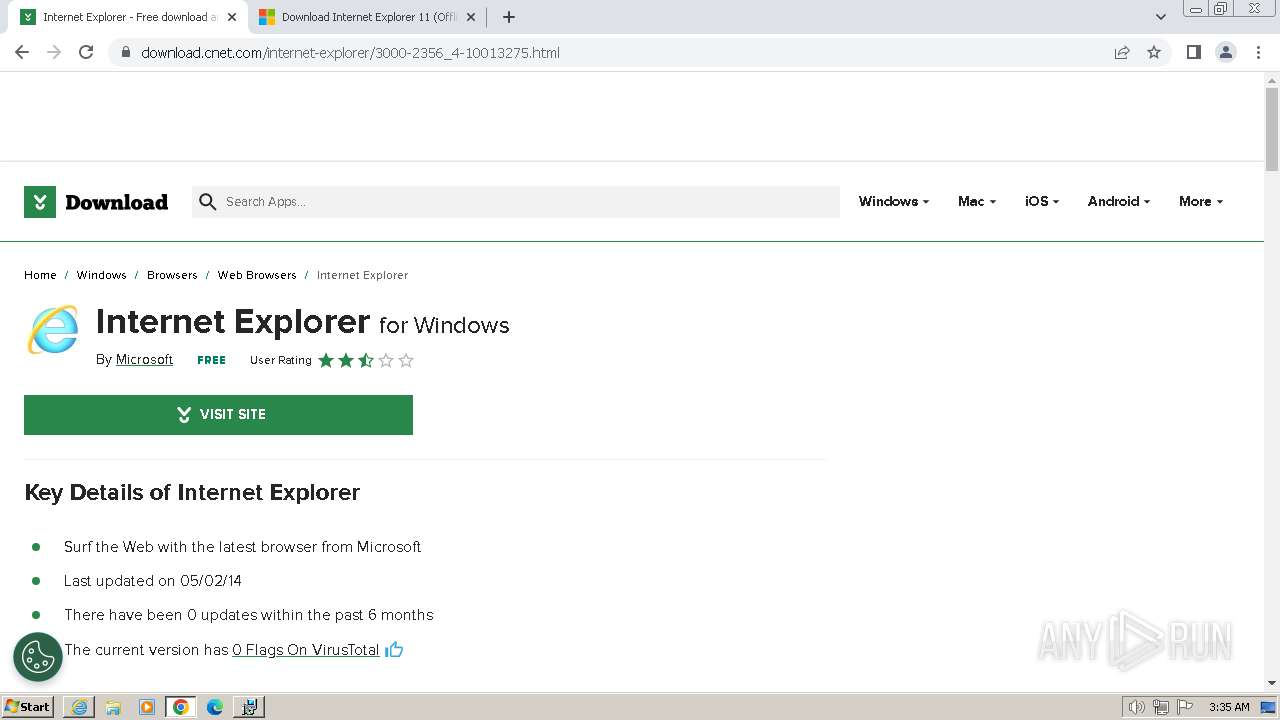Click the browser forward arrow
Viewport: 1280px width, 720px height.
pos(54,52)
